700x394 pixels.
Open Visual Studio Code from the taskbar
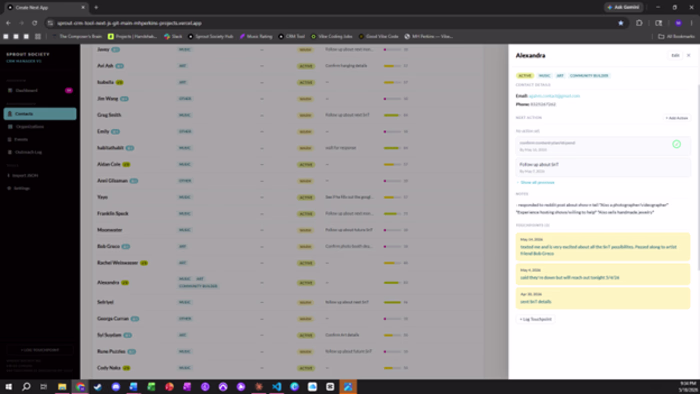(276, 387)
